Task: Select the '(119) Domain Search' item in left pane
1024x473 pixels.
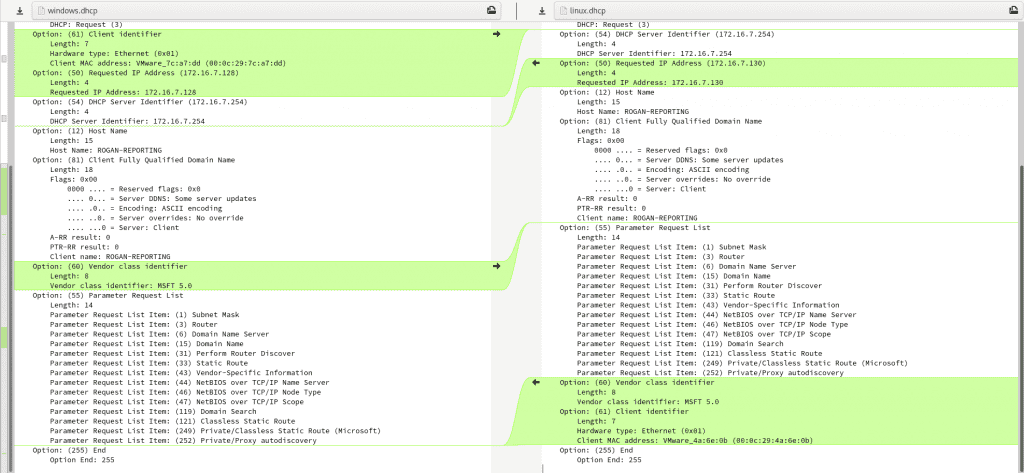Action: [131, 411]
